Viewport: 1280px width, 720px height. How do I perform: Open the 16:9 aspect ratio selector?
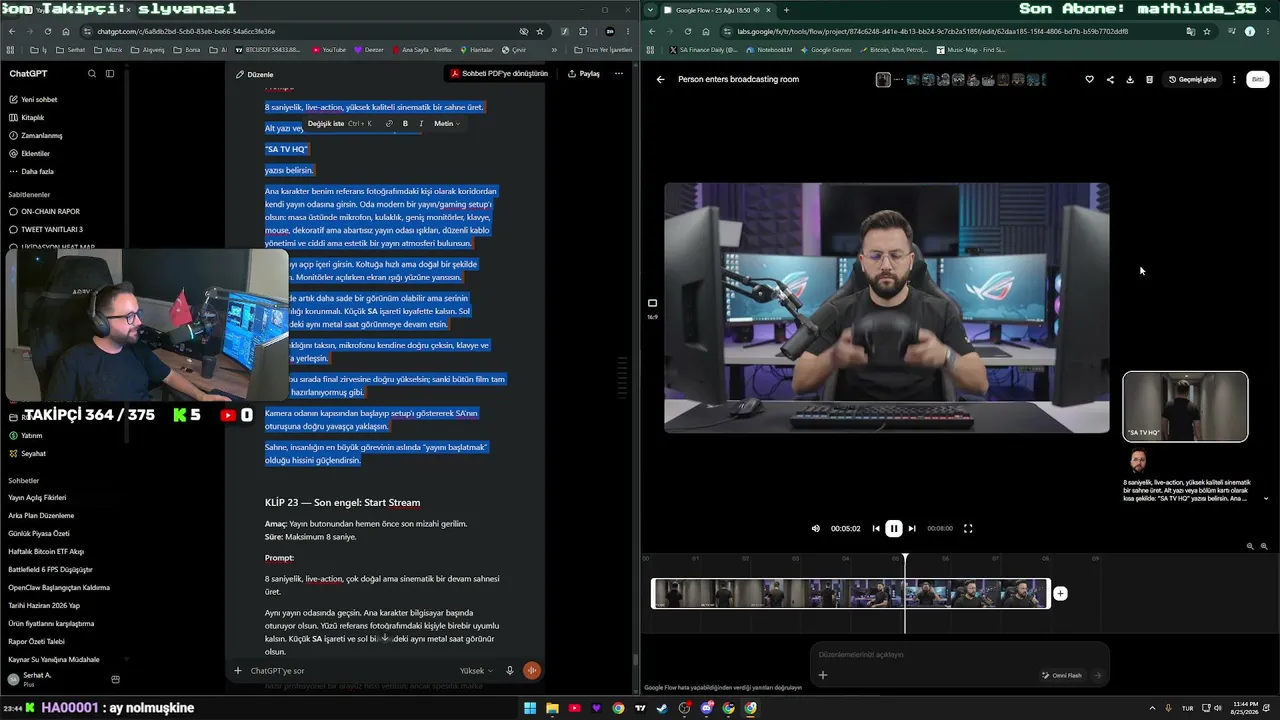[652, 308]
